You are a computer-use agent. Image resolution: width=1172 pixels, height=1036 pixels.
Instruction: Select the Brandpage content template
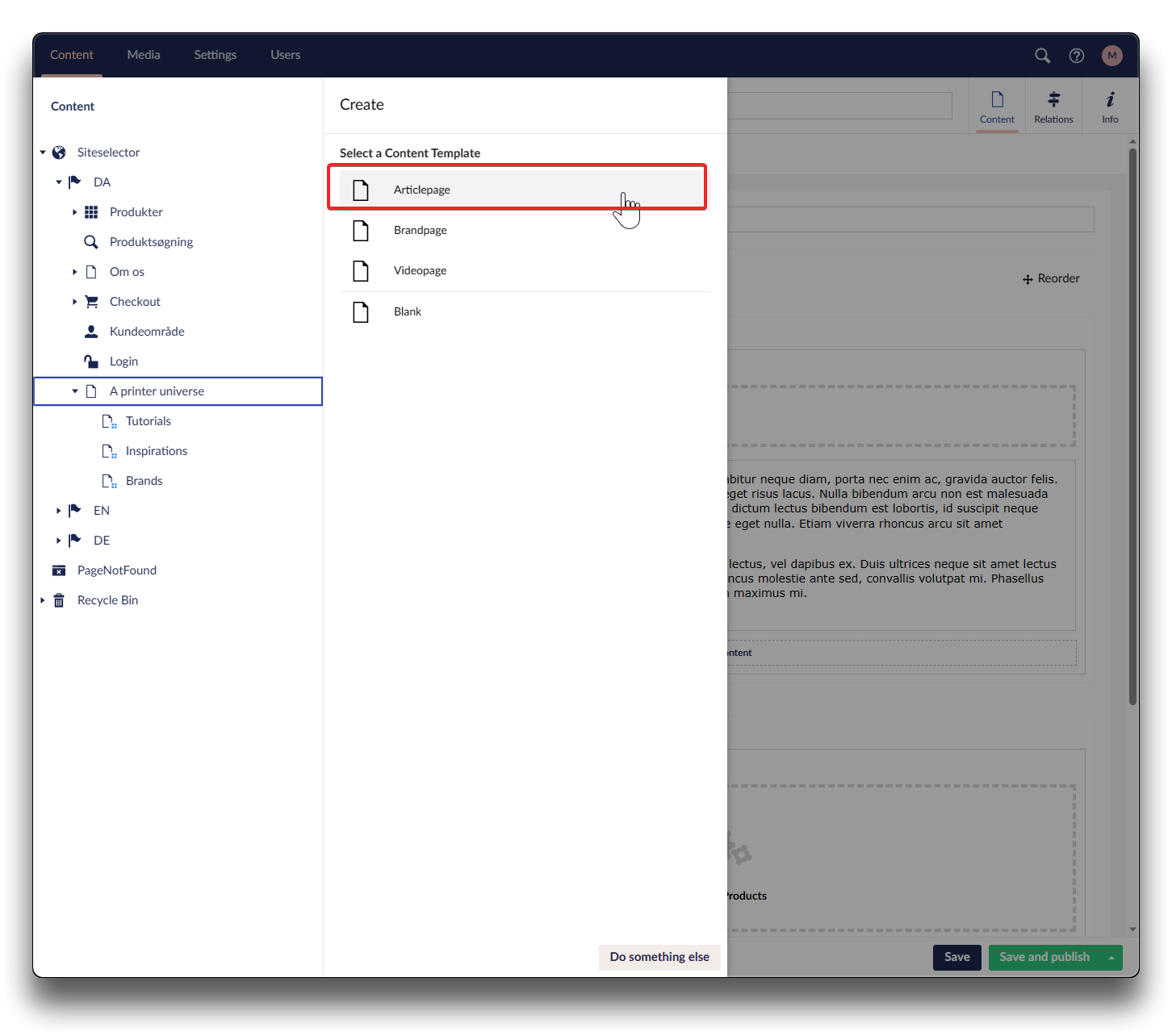(421, 230)
